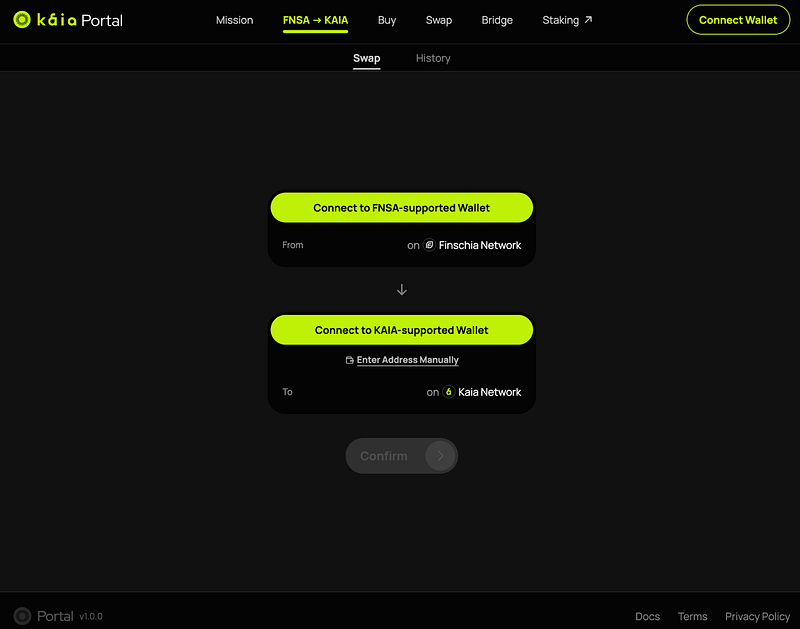Click the Finschia Network icon

tap(429, 245)
